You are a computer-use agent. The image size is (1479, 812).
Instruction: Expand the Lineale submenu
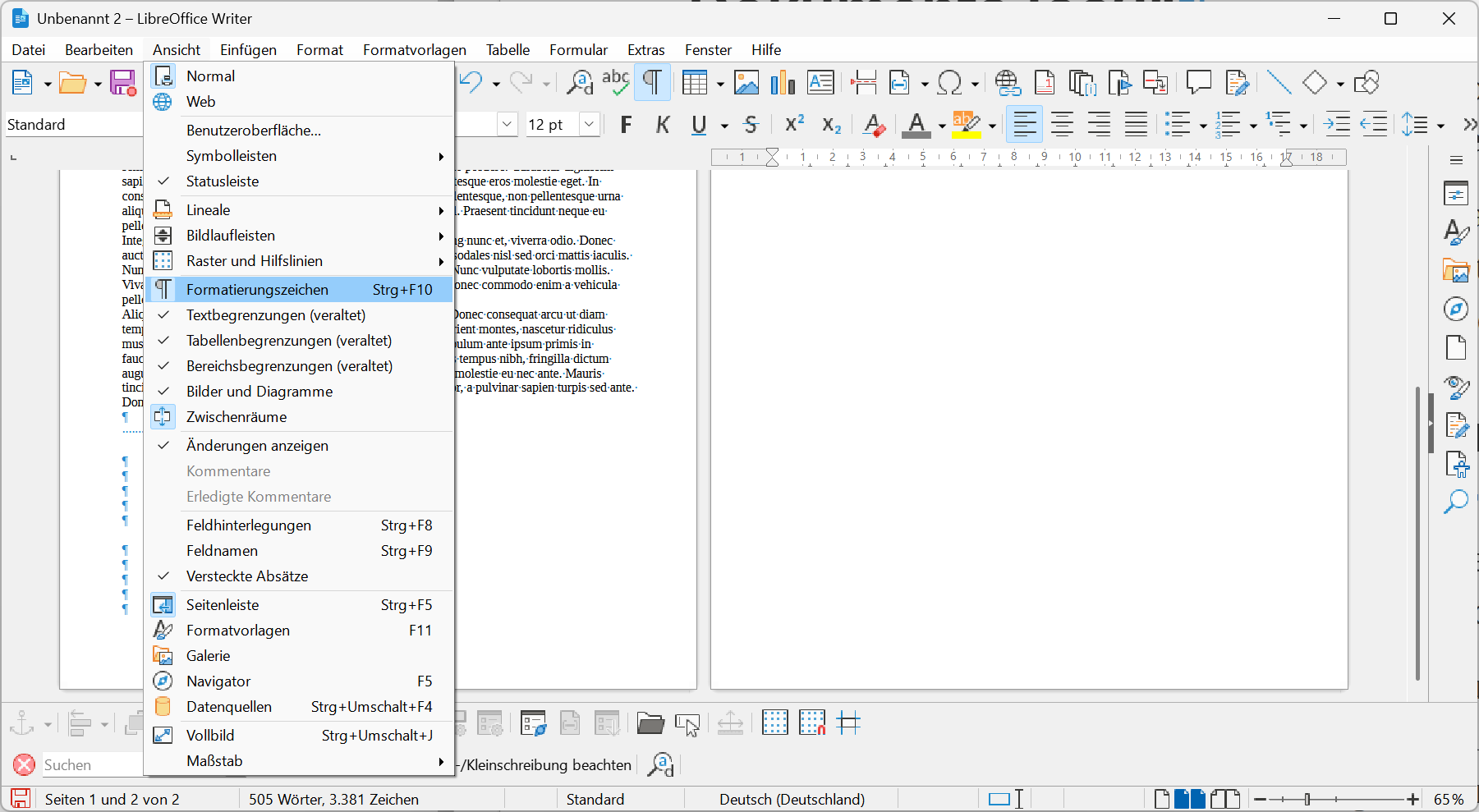pos(299,210)
